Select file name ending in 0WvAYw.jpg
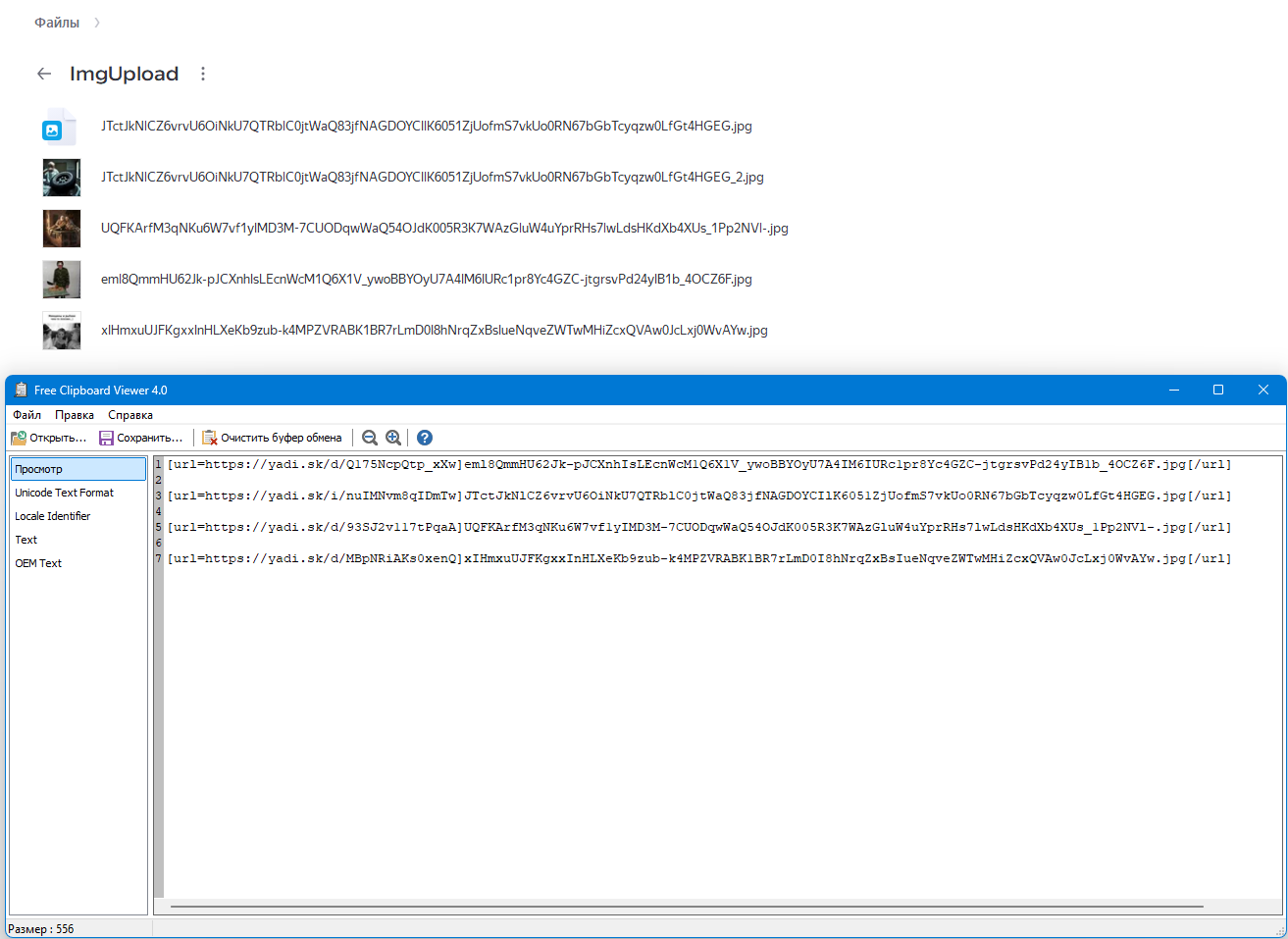This screenshot has width=1288, height=939. (x=435, y=331)
